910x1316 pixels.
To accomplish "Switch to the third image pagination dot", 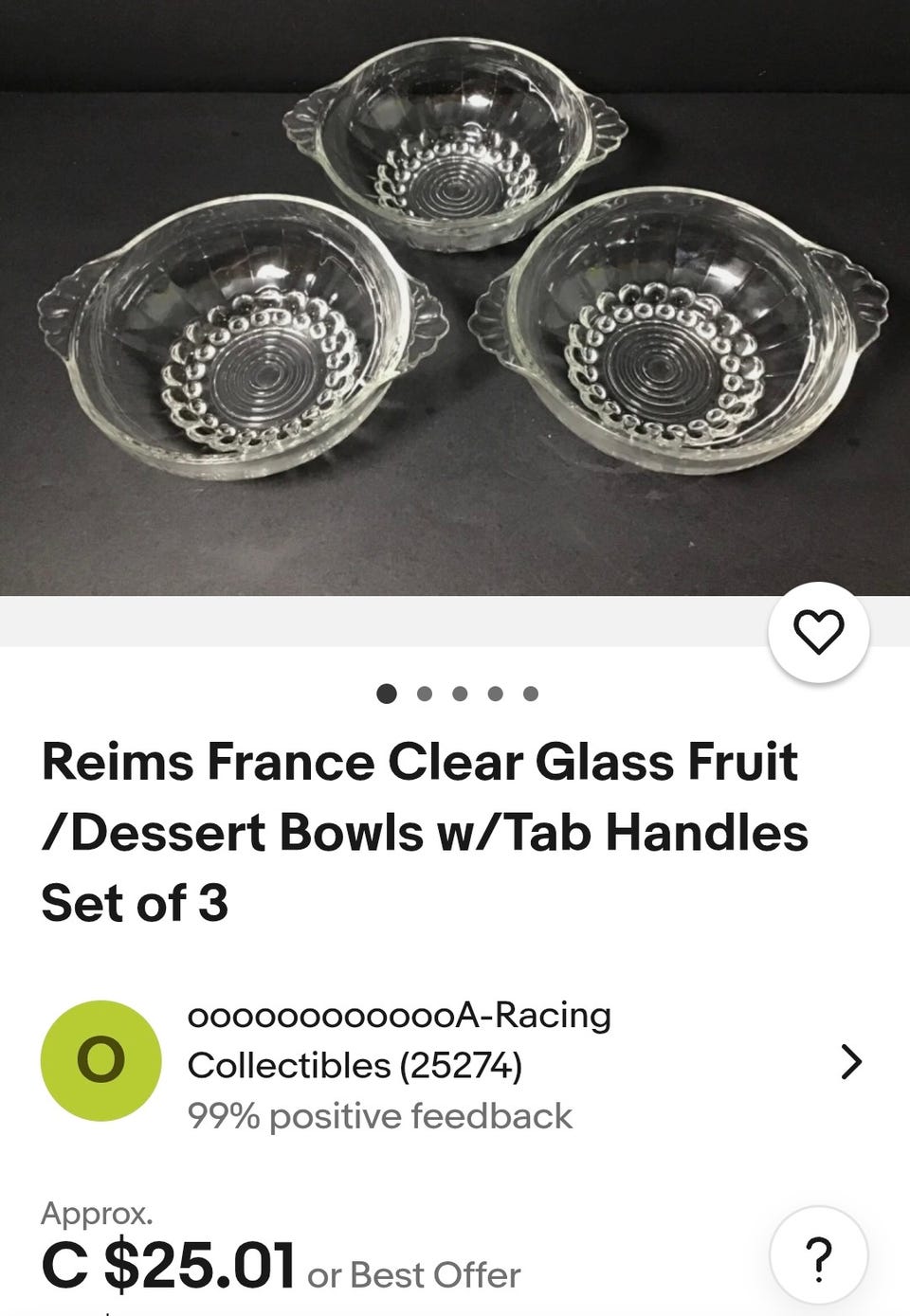I will [460, 694].
